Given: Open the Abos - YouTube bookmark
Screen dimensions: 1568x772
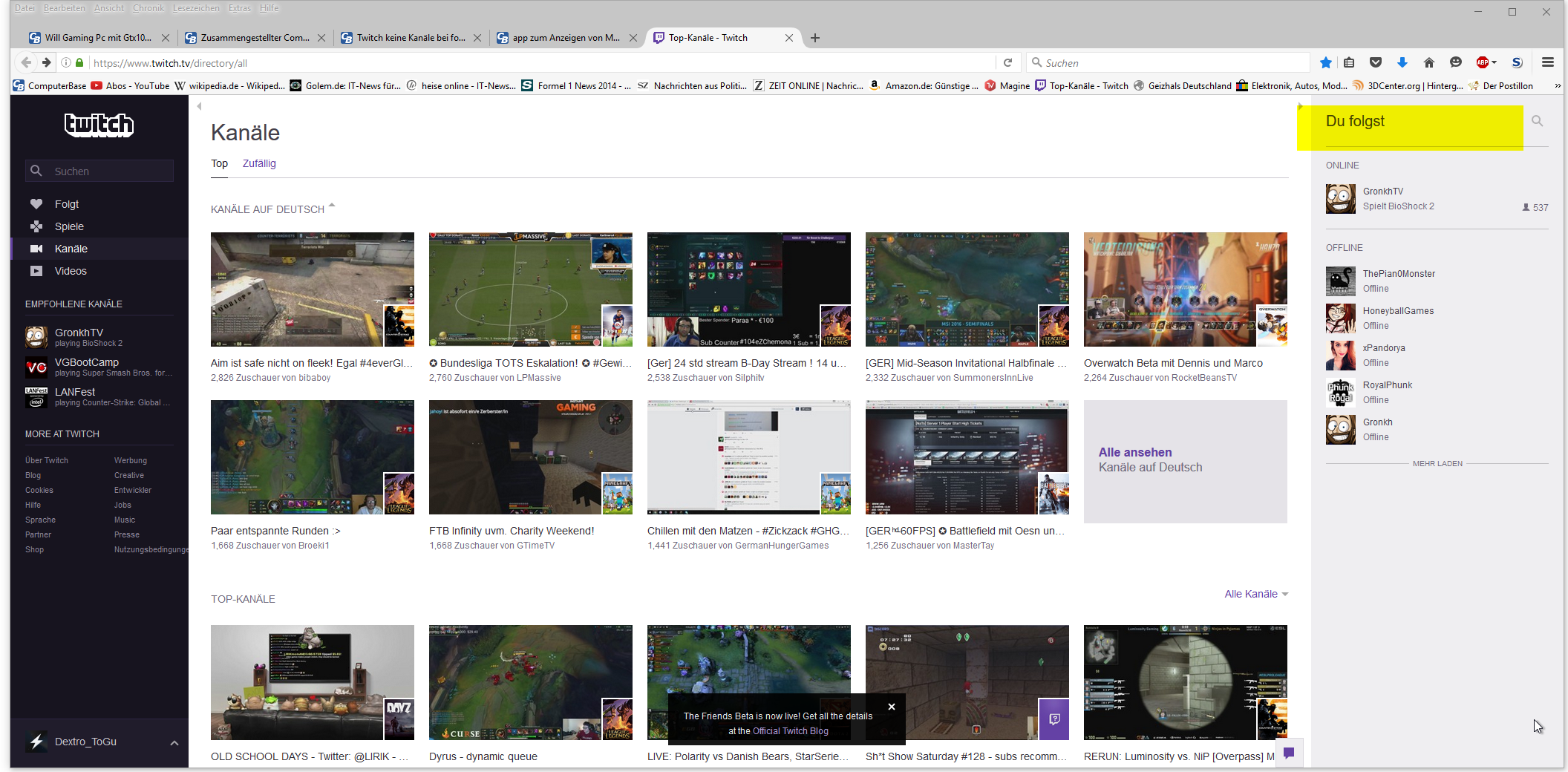Looking at the screenshot, I should [x=130, y=86].
